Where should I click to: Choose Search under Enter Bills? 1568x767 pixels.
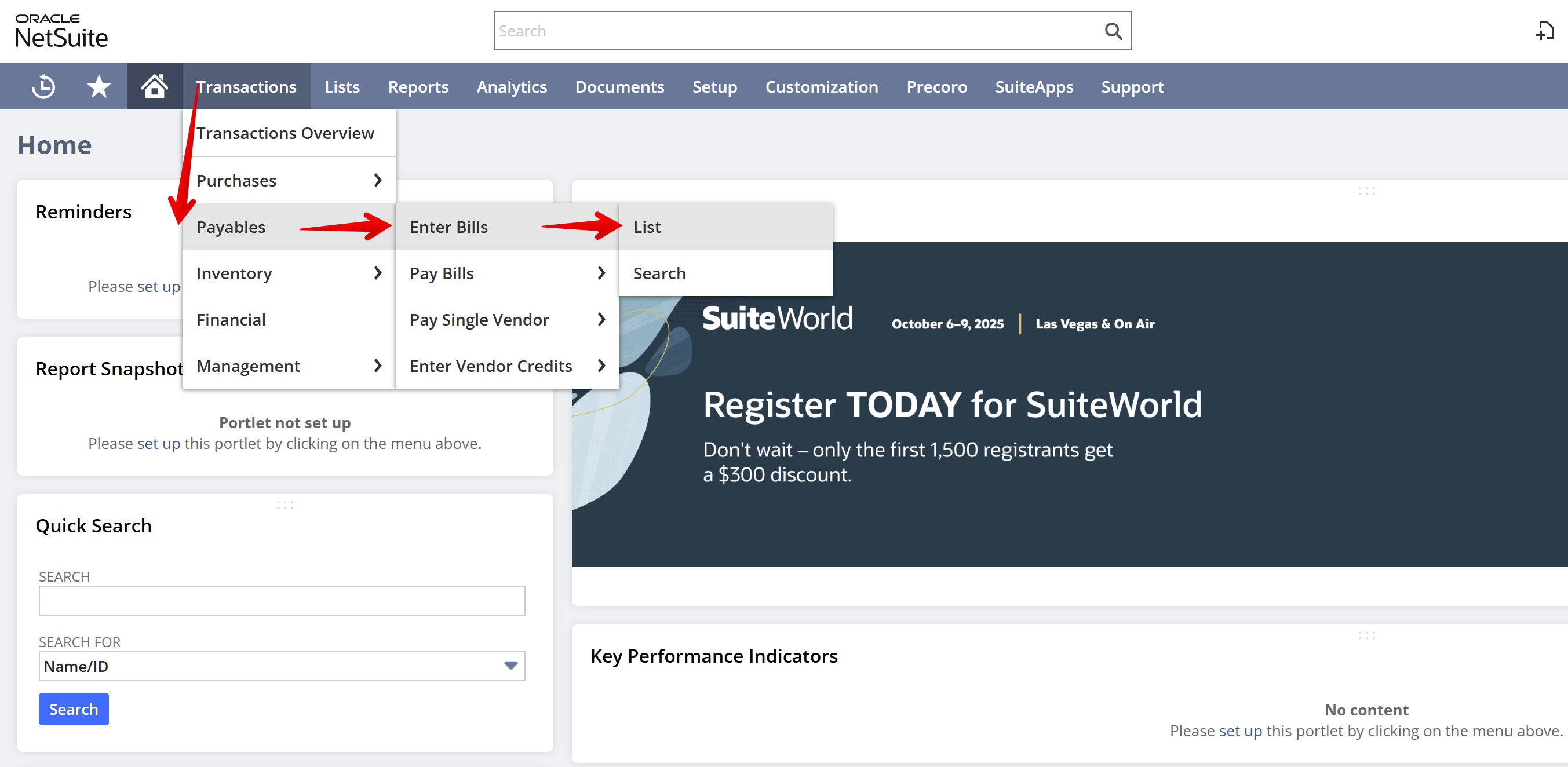pos(725,273)
